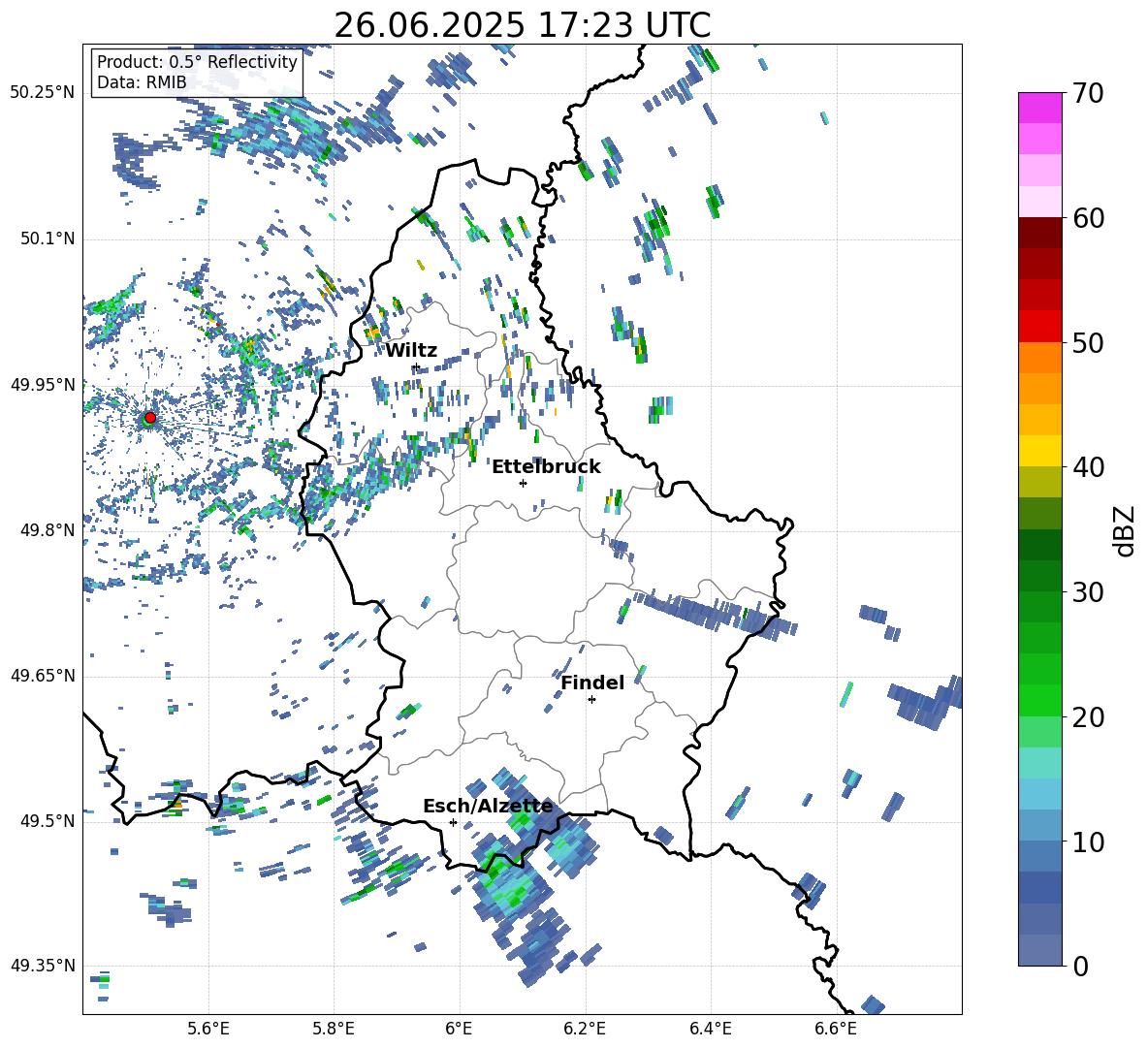Click the 10 colorbar tick label
Viewport: 1148px width, 1048px height.
click(1088, 842)
